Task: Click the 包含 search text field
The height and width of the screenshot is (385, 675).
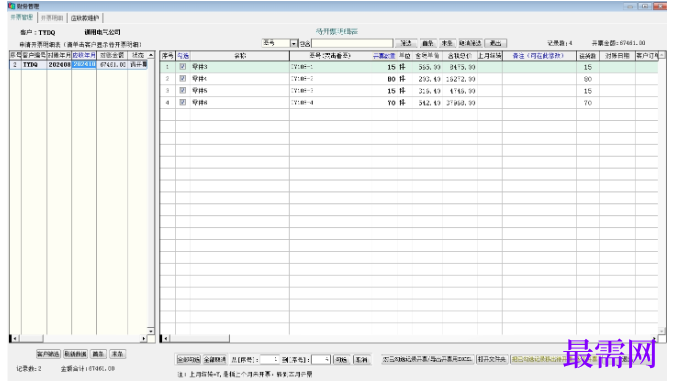Action: (x=352, y=43)
